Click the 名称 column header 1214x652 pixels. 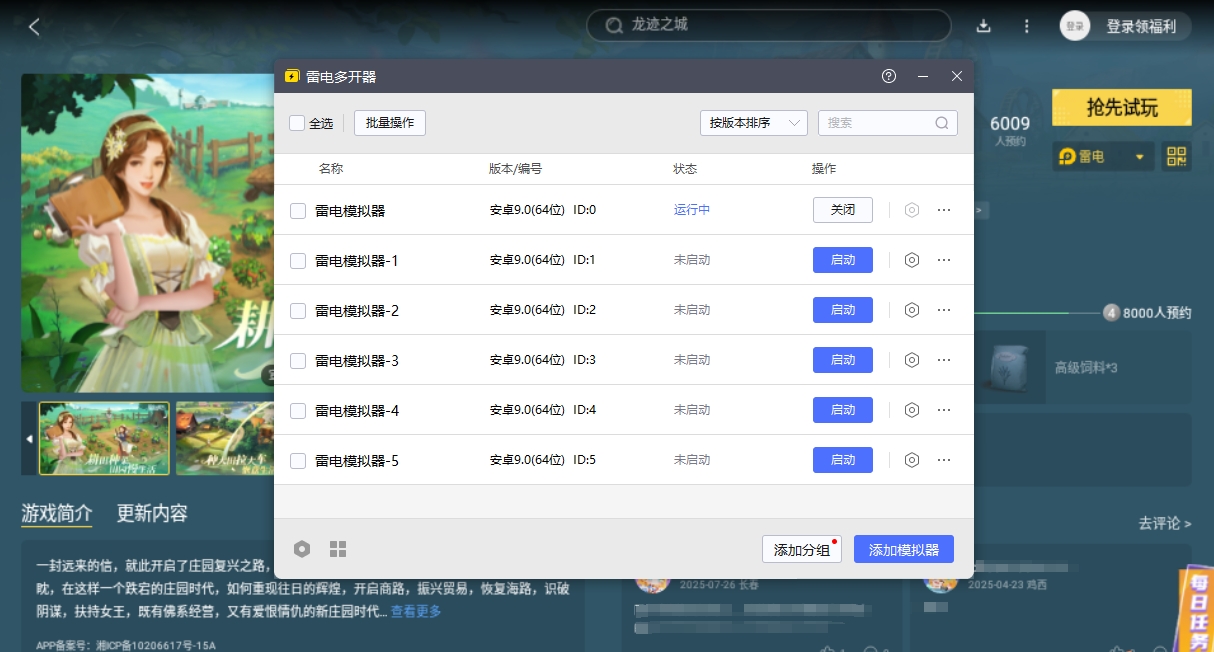[x=331, y=169]
